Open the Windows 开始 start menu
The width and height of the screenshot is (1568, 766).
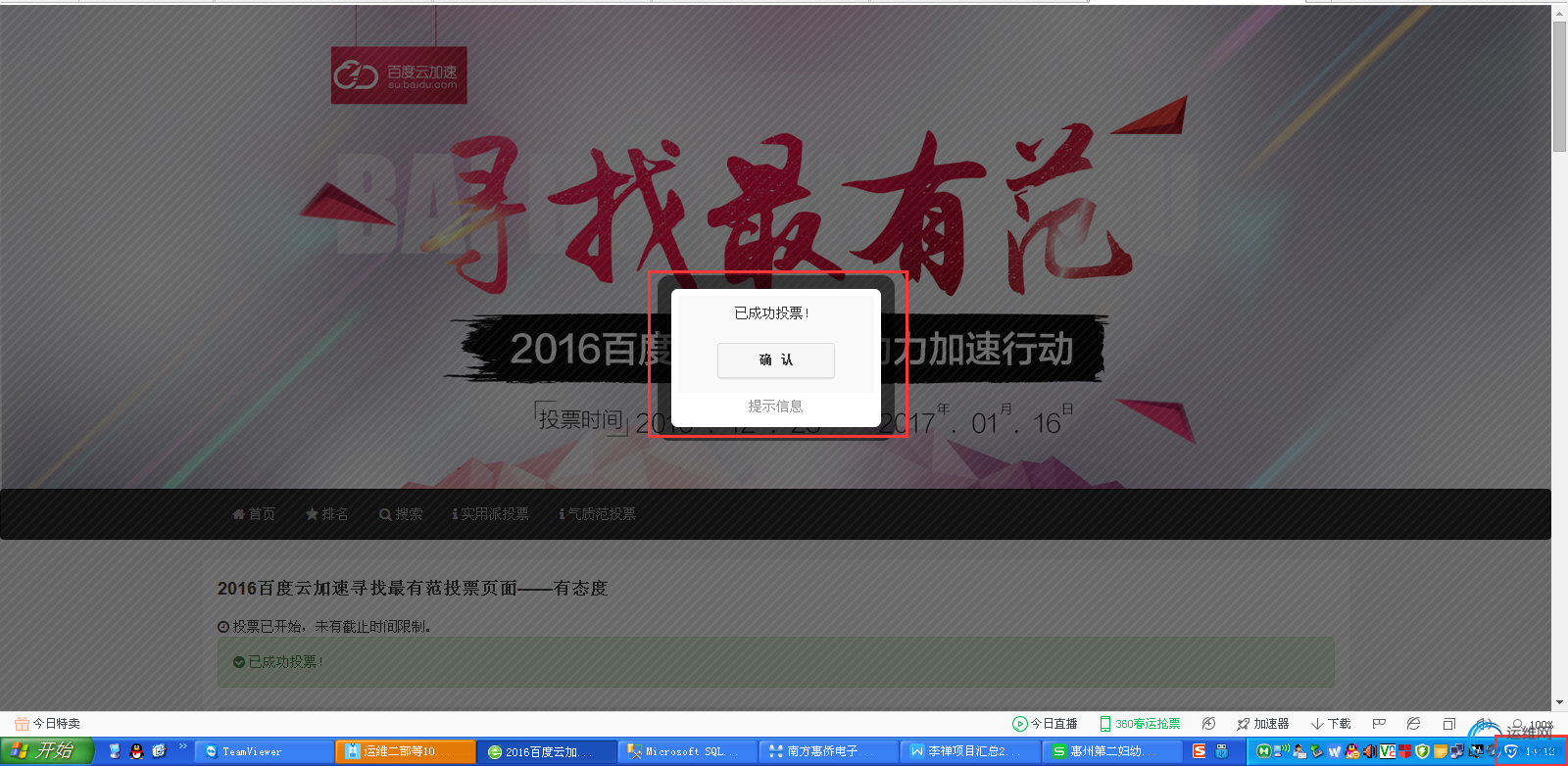click(47, 751)
